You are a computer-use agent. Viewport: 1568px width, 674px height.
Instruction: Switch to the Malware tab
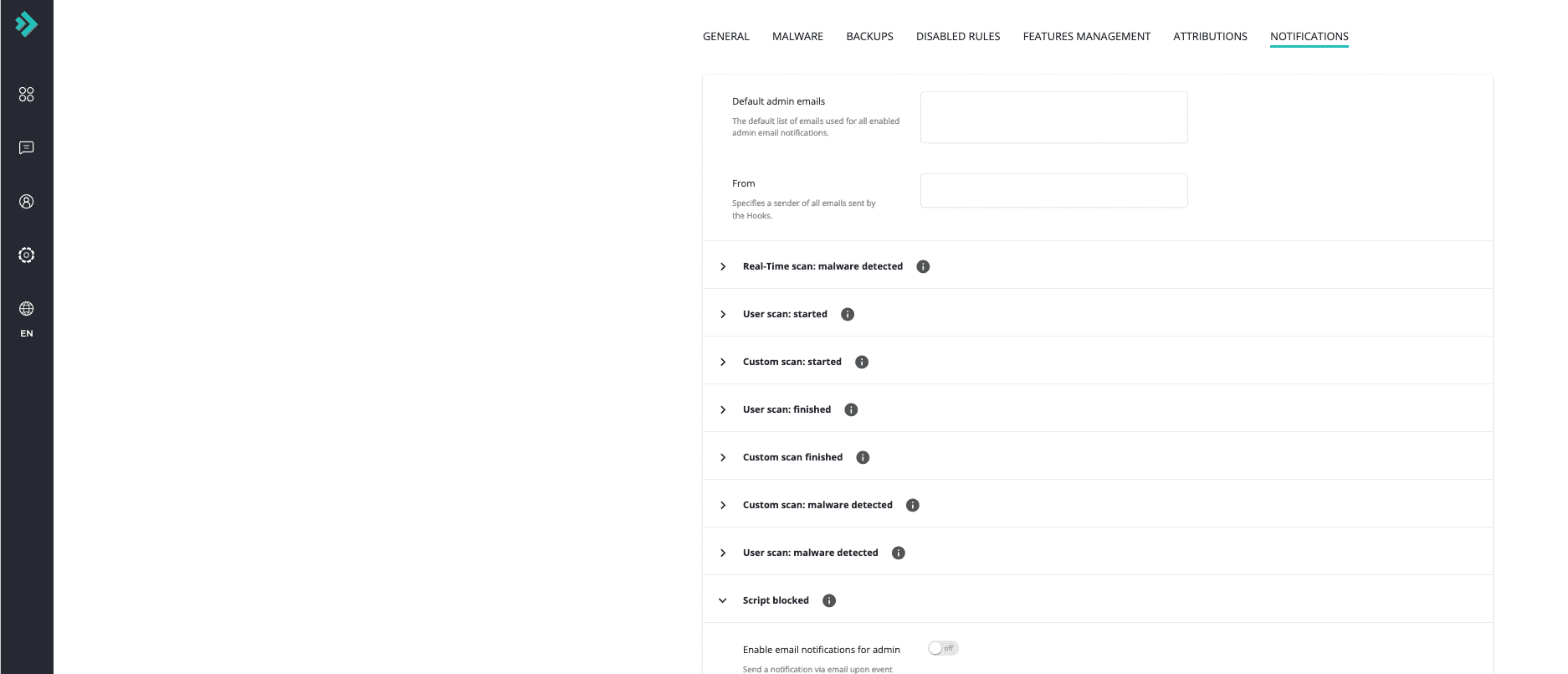point(797,36)
